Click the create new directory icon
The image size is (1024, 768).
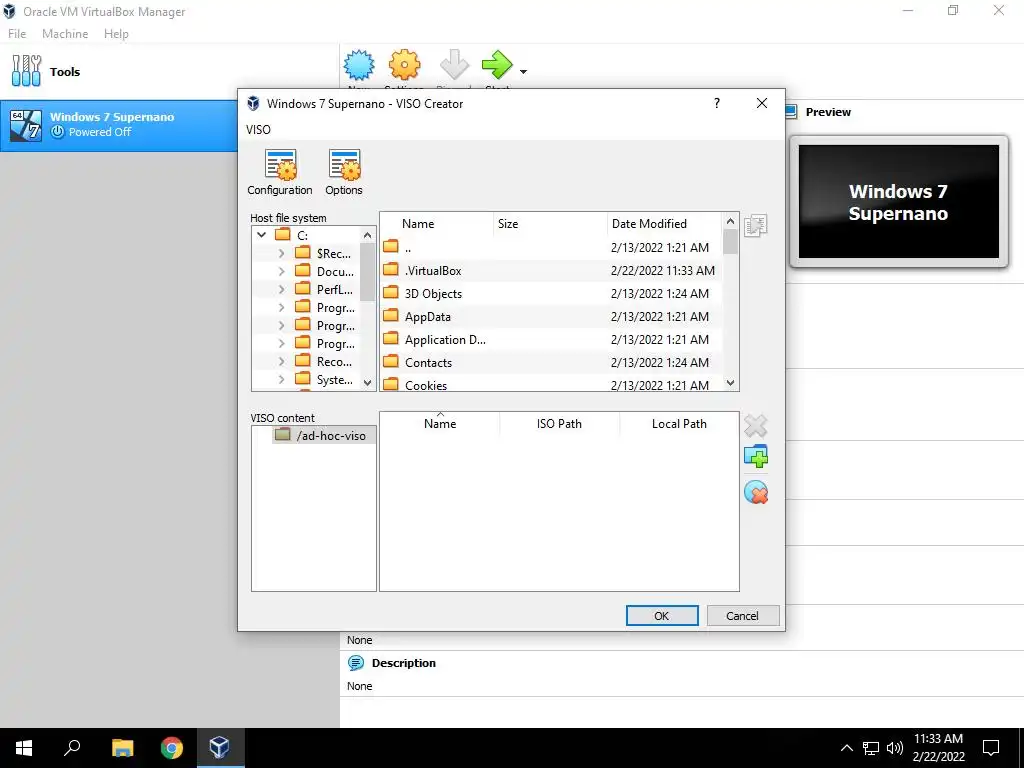[x=756, y=456]
